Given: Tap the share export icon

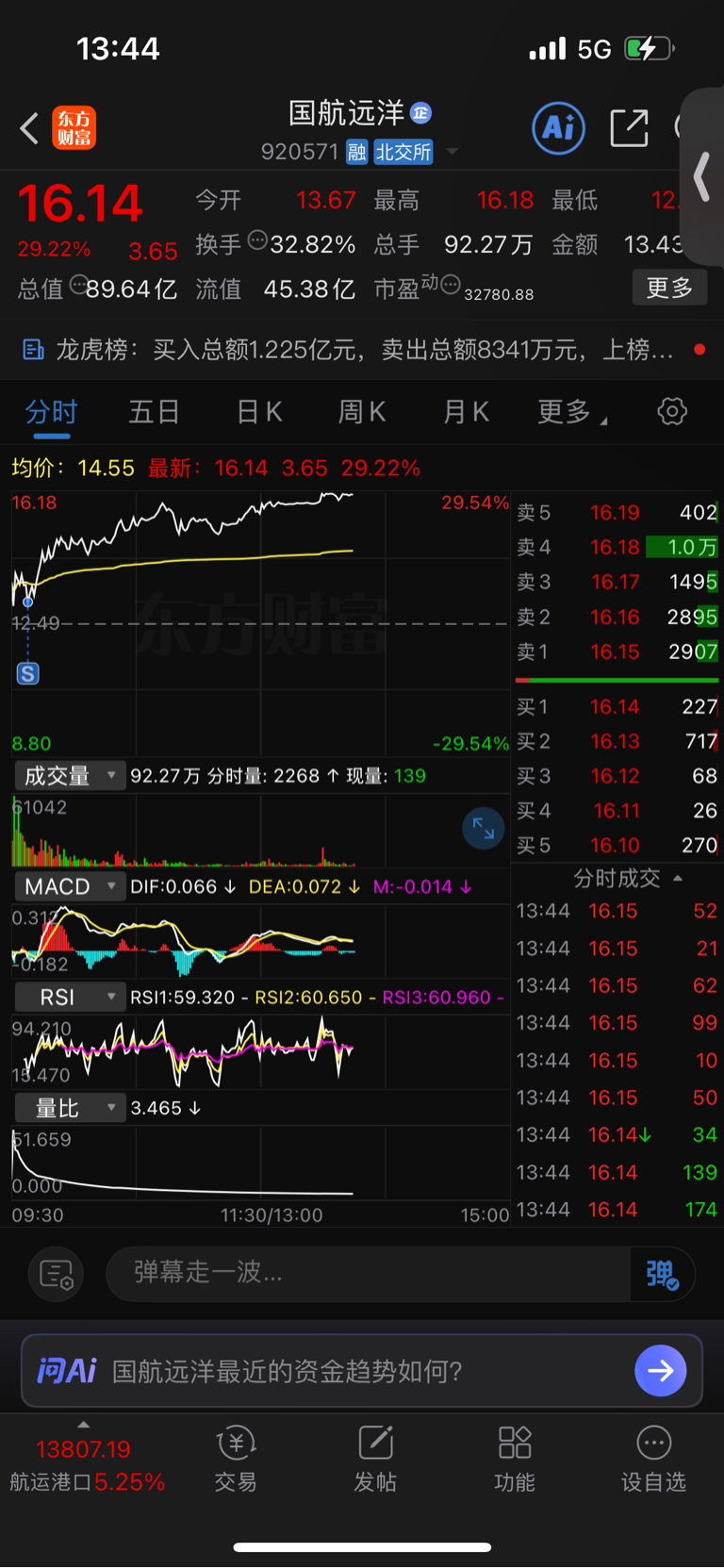Looking at the screenshot, I should (x=630, y=128).
